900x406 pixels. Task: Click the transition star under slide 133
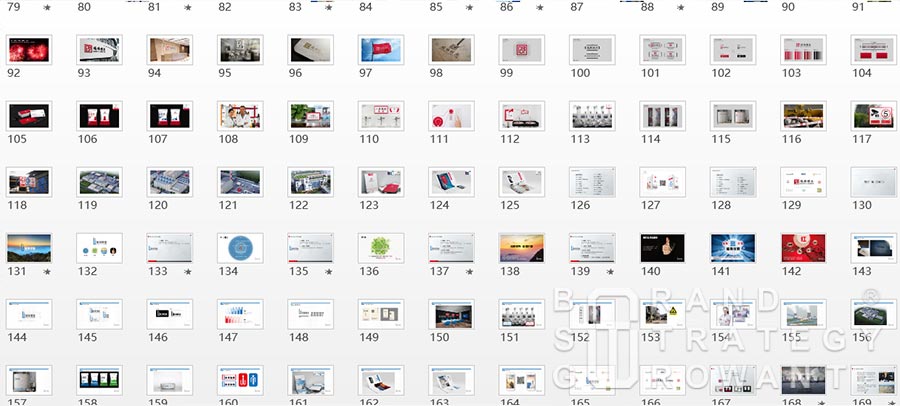point(188,272)
